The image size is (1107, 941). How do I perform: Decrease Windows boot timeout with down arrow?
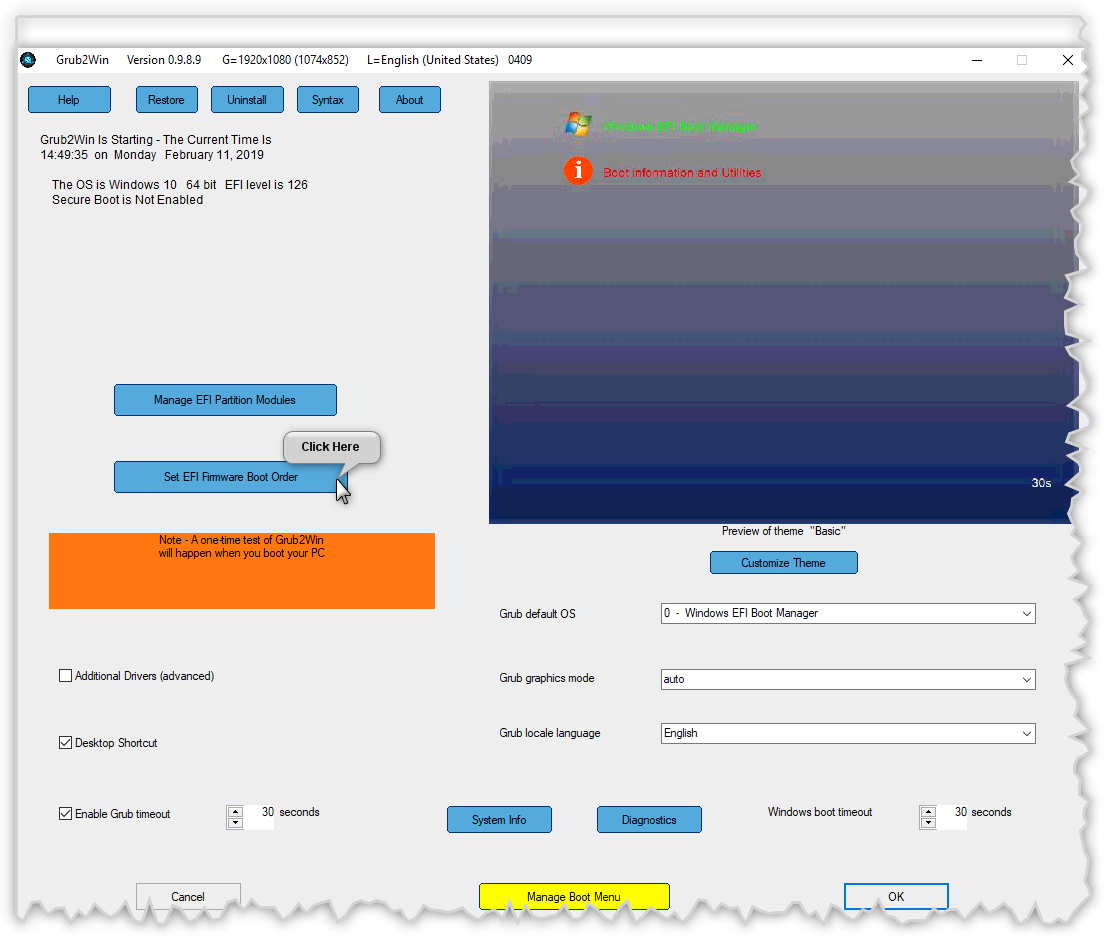928,823
